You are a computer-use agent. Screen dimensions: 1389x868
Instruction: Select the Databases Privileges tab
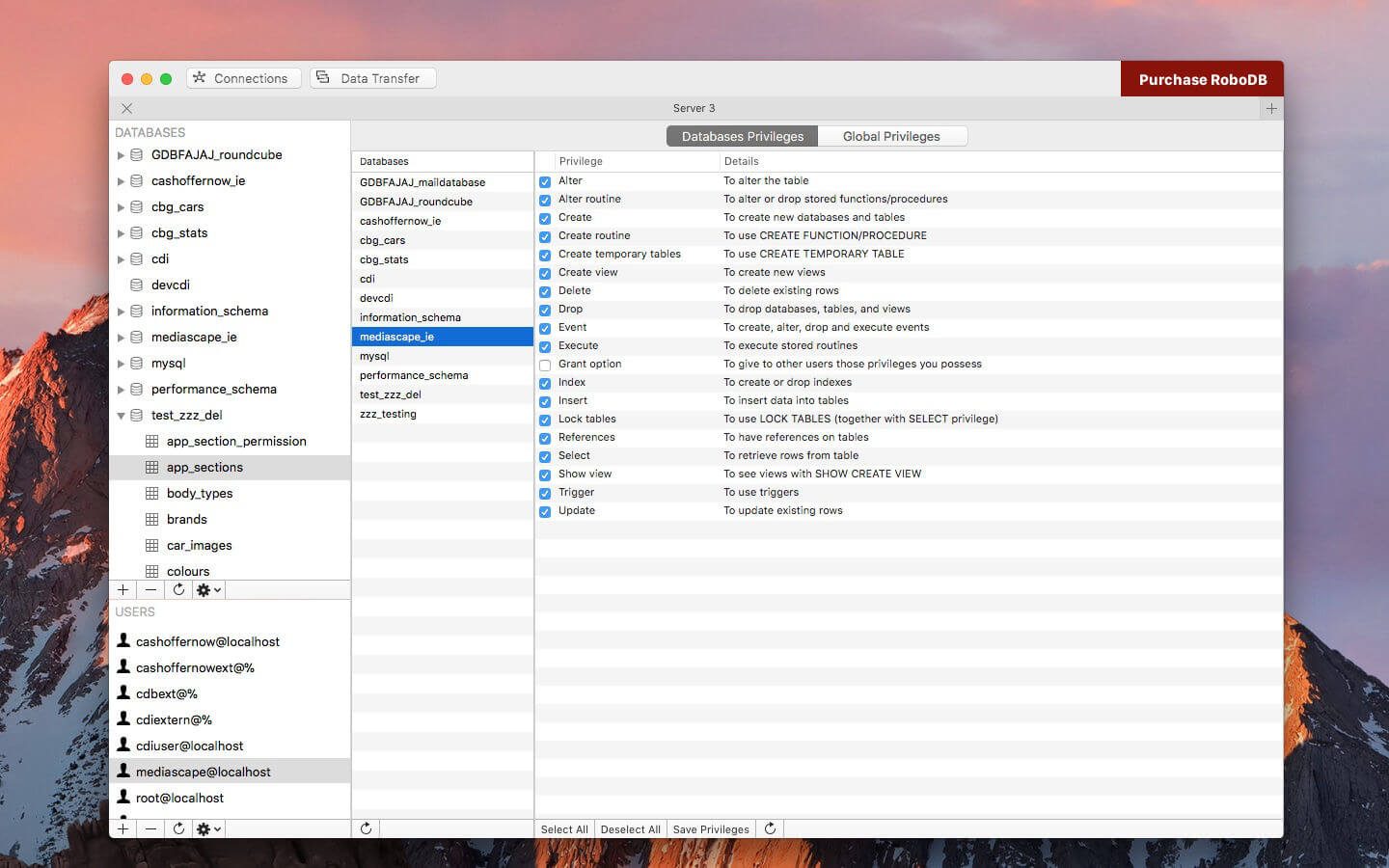[742, 136]
